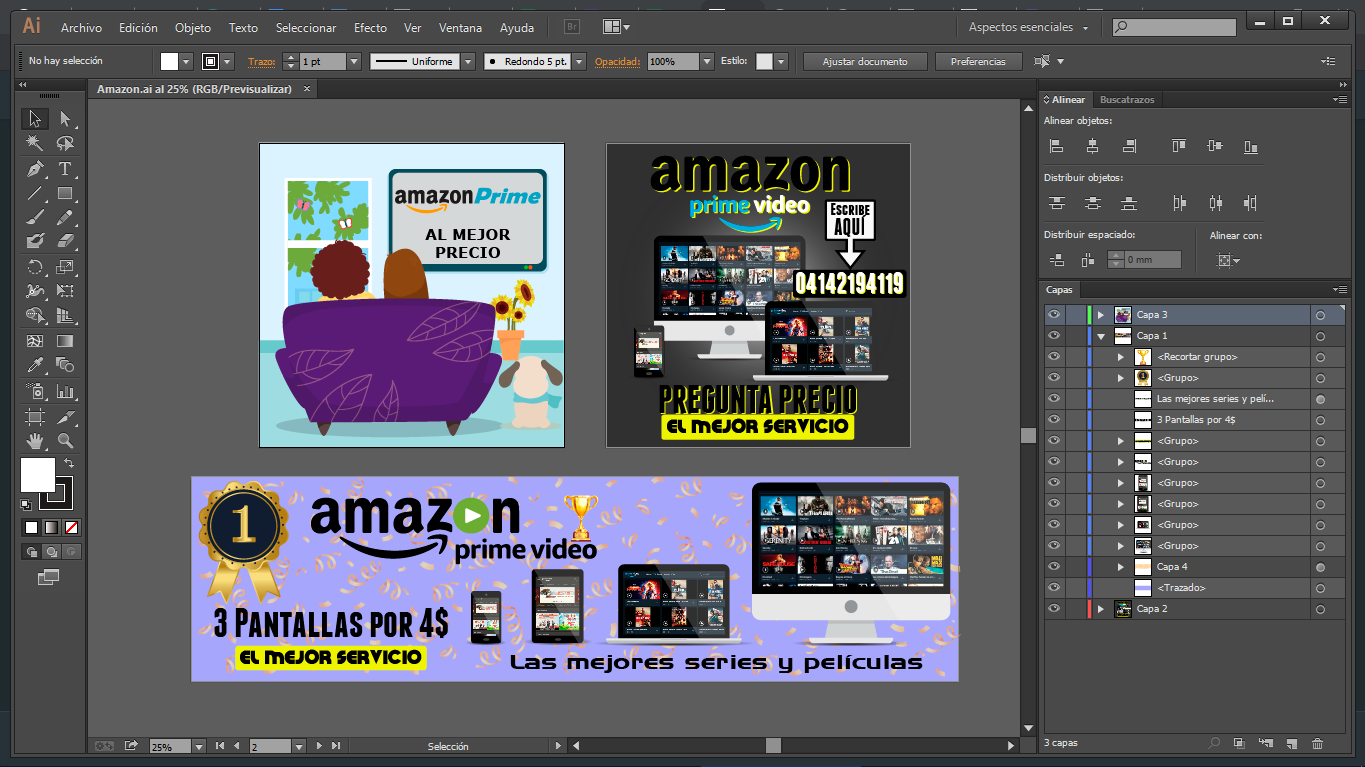
Task: Expand the <Recortar grupo> item
Action: click(1121, 357)
